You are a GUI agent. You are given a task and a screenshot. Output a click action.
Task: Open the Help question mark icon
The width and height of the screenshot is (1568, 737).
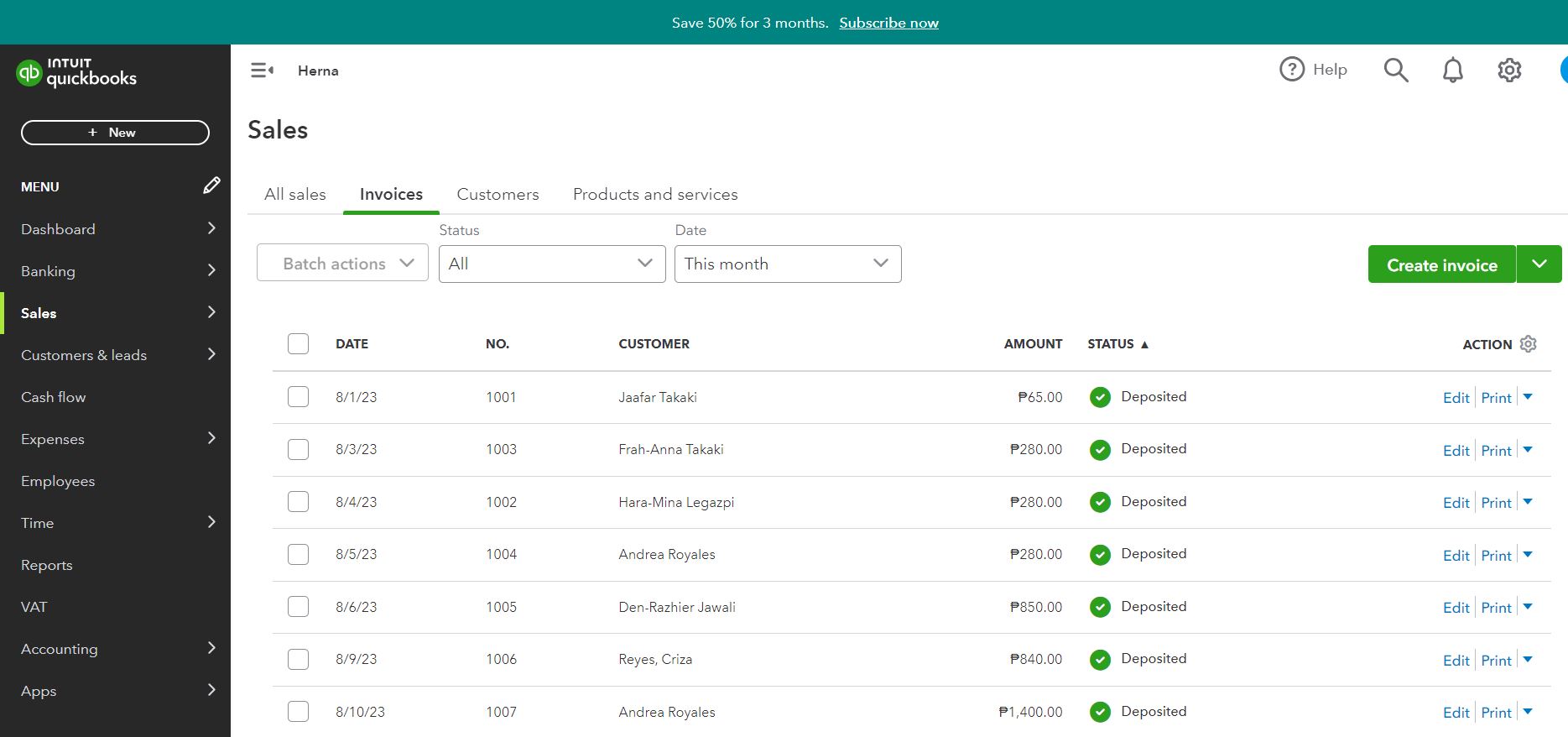click(1292, 70)
